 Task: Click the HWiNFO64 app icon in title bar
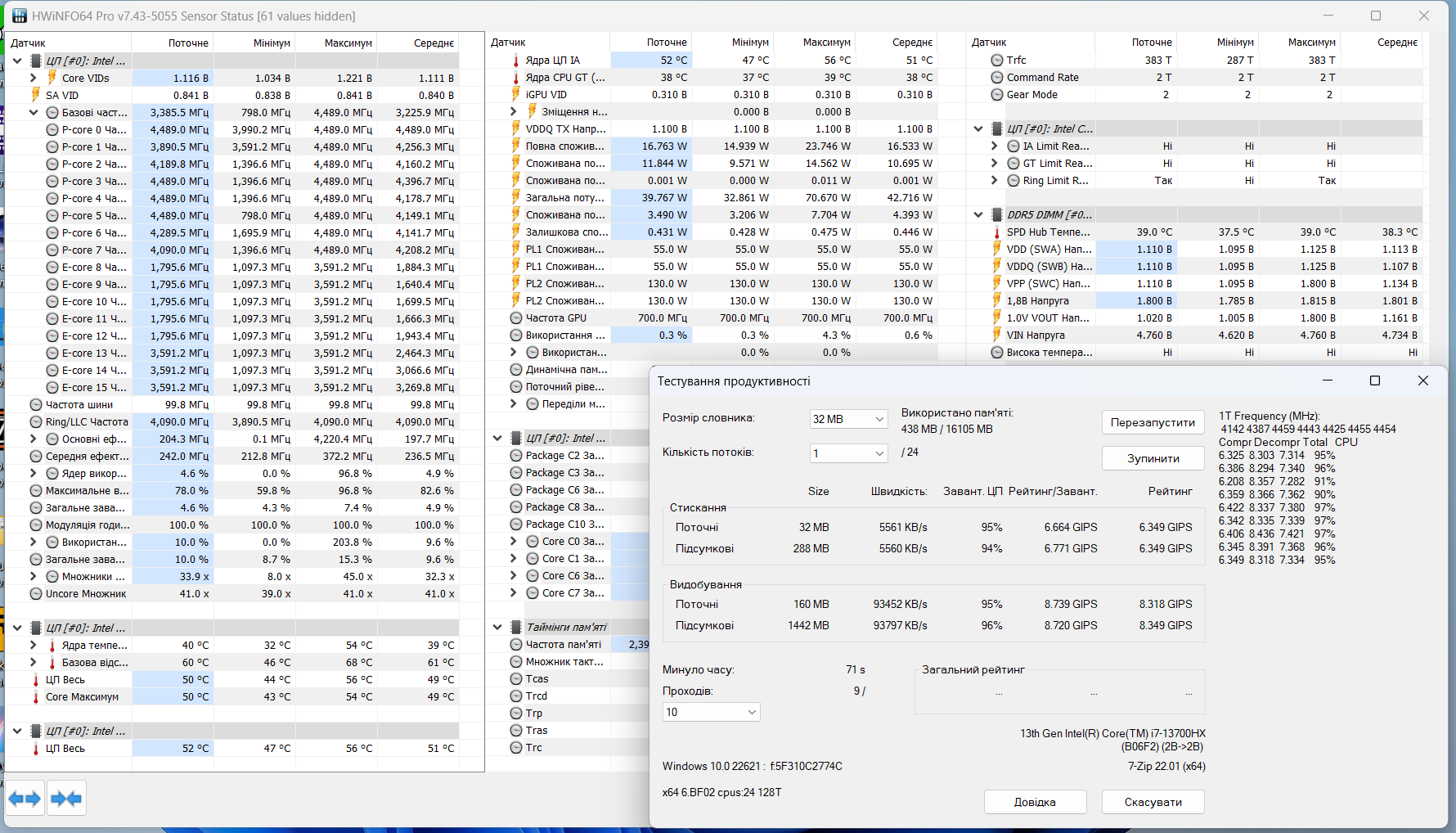click(x=19, y=16)
